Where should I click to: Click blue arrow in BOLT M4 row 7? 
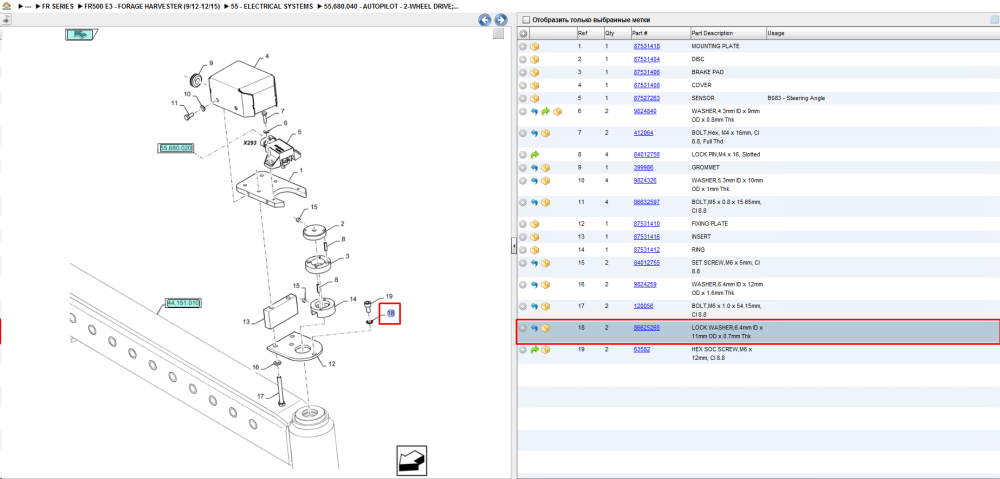pyautogui.click(x=534, y=133)
